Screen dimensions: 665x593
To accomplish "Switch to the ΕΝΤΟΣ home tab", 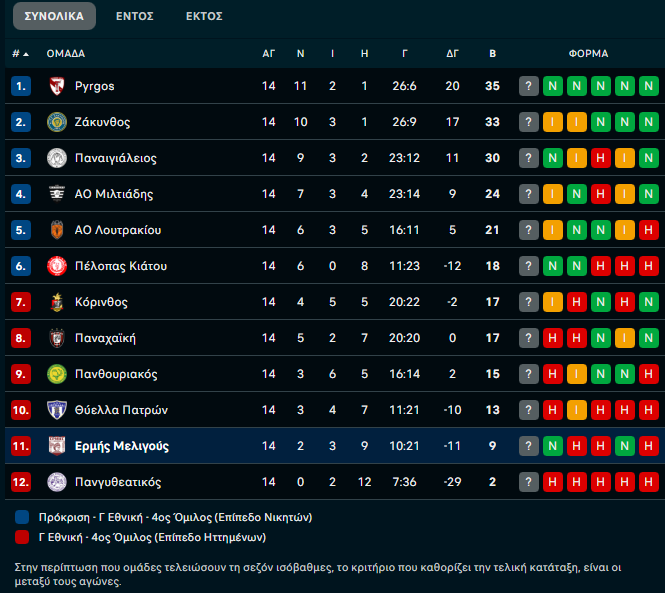I will [134, 16].
